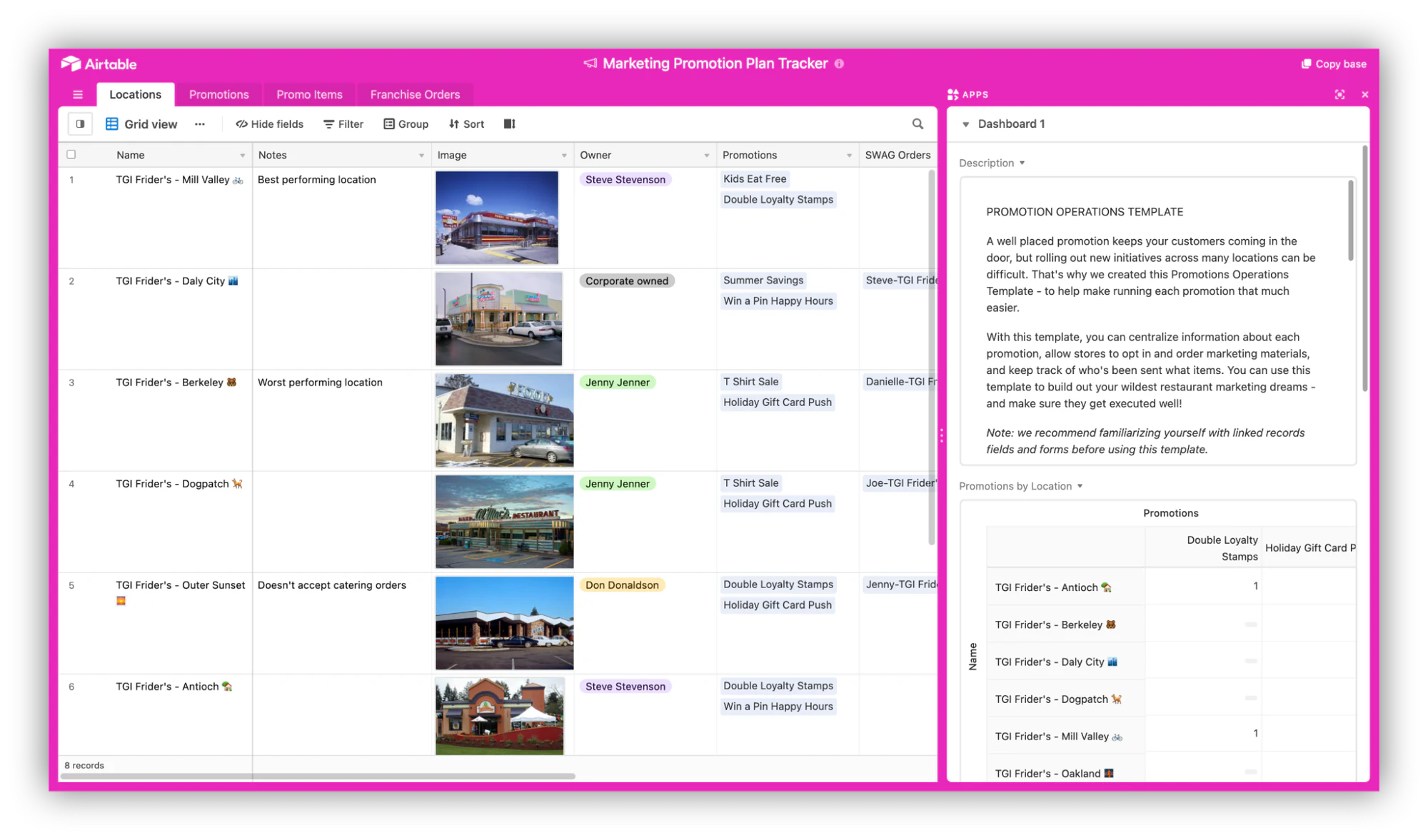Image resolution: width=1428 pixels, height=840 pixels.
Task: Click the Corporate owned owner tag
Action: 627,280
